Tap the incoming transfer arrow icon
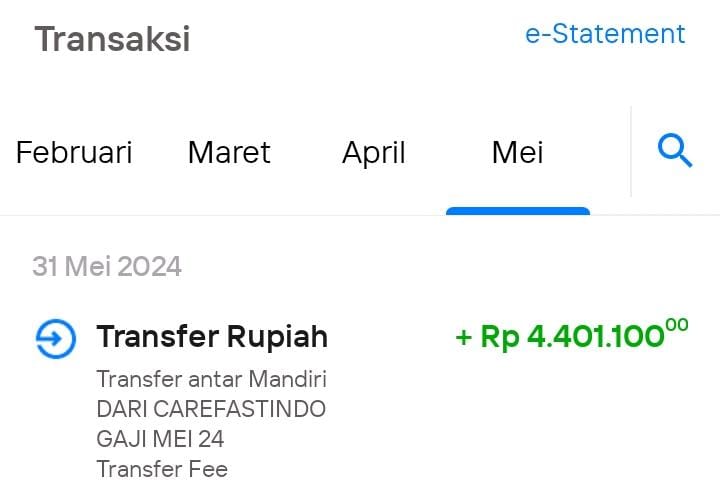Image resolution: width=720 pixels, height=496 pixels. pos(56,338)
